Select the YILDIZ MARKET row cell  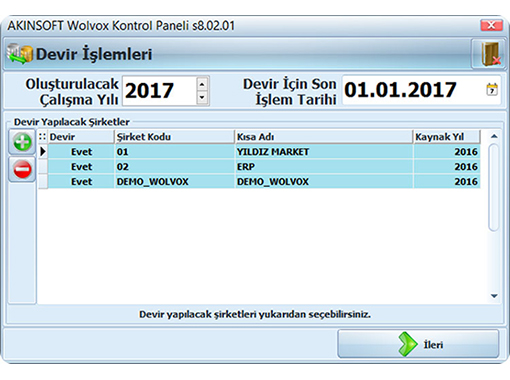coord(324,152)
